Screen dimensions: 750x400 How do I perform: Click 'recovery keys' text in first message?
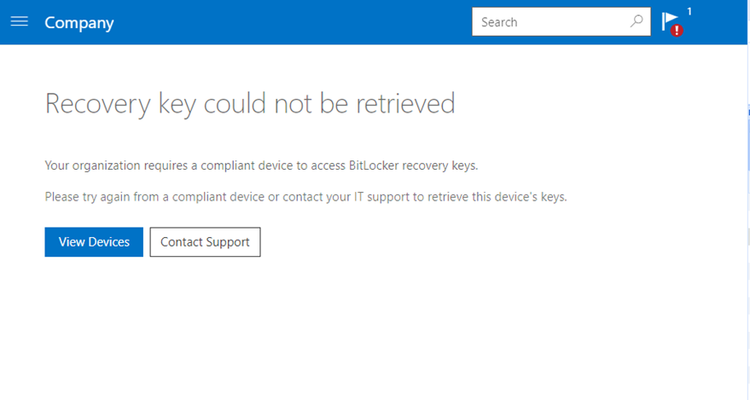click(x=442, y=165)
